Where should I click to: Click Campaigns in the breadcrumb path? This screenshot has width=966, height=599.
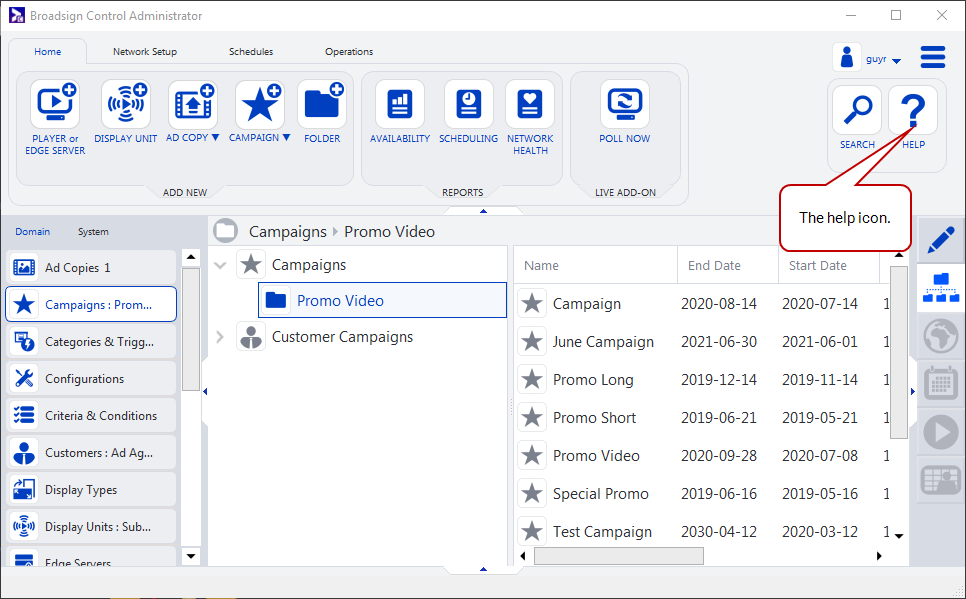(x=288, y=232)
